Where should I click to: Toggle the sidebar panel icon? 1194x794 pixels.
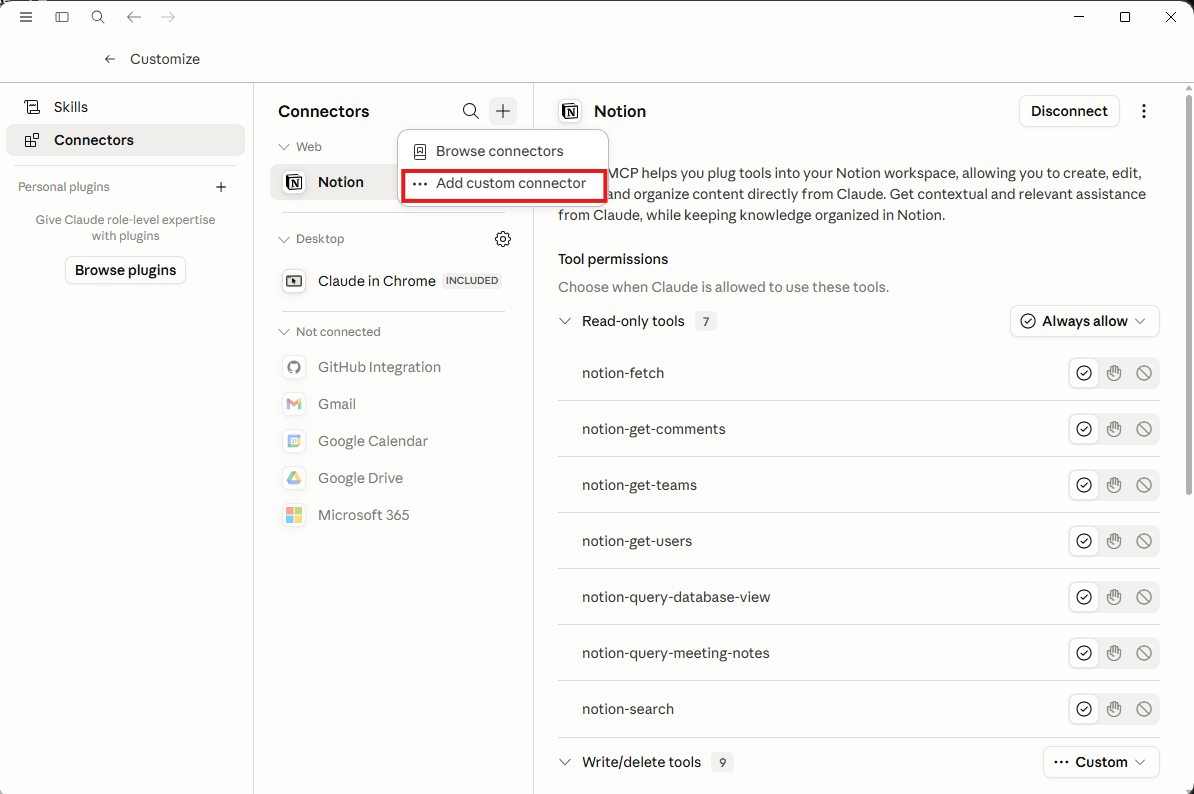pos(62,17)
